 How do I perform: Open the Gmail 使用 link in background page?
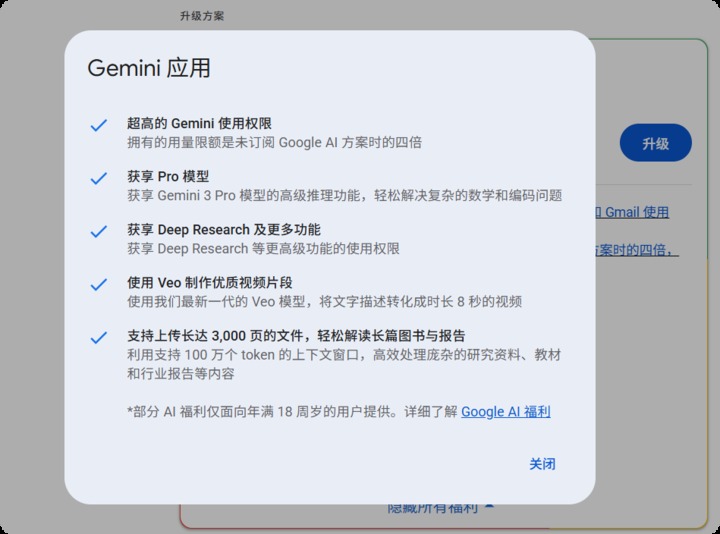point(632,212)
